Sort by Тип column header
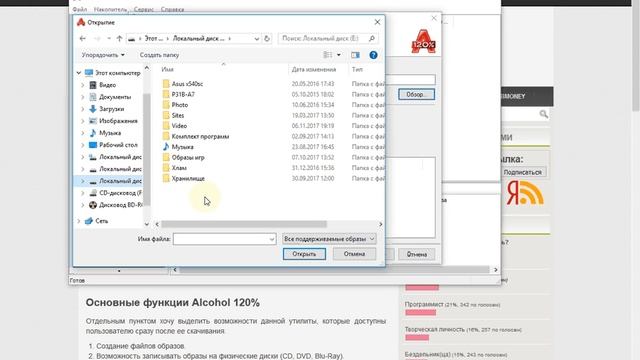The height and width of the screenshot is (360, 640). coord(357,69)
